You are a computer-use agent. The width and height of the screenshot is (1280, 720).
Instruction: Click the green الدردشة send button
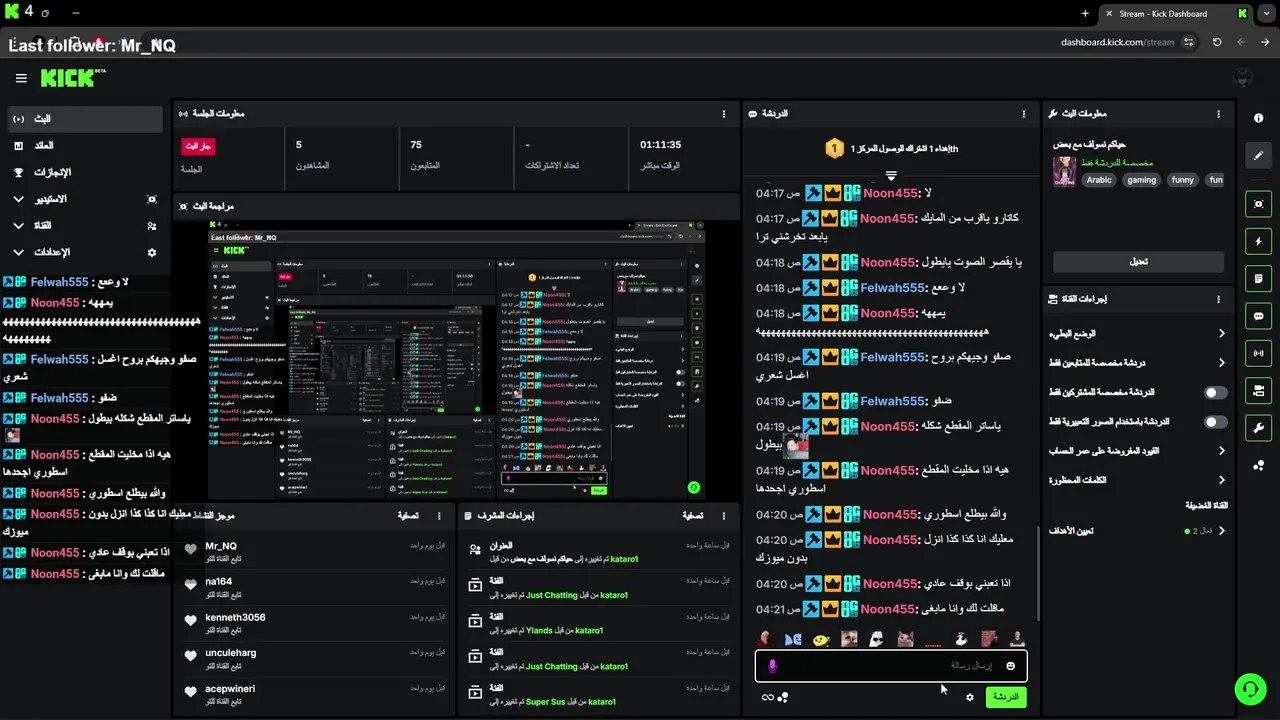[1005, 697]
